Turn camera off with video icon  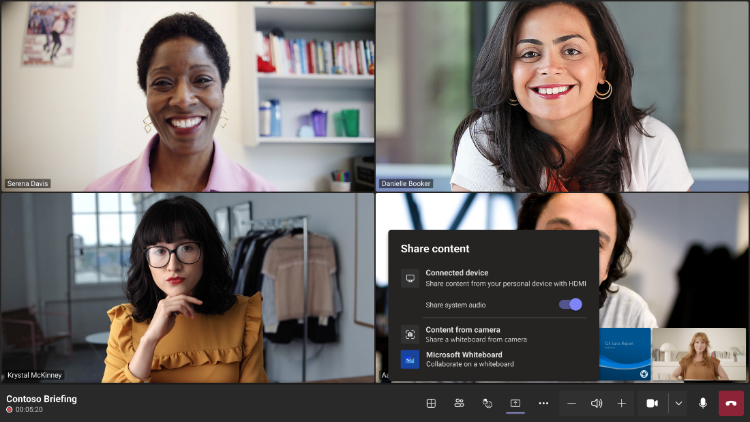coord(652,403)
